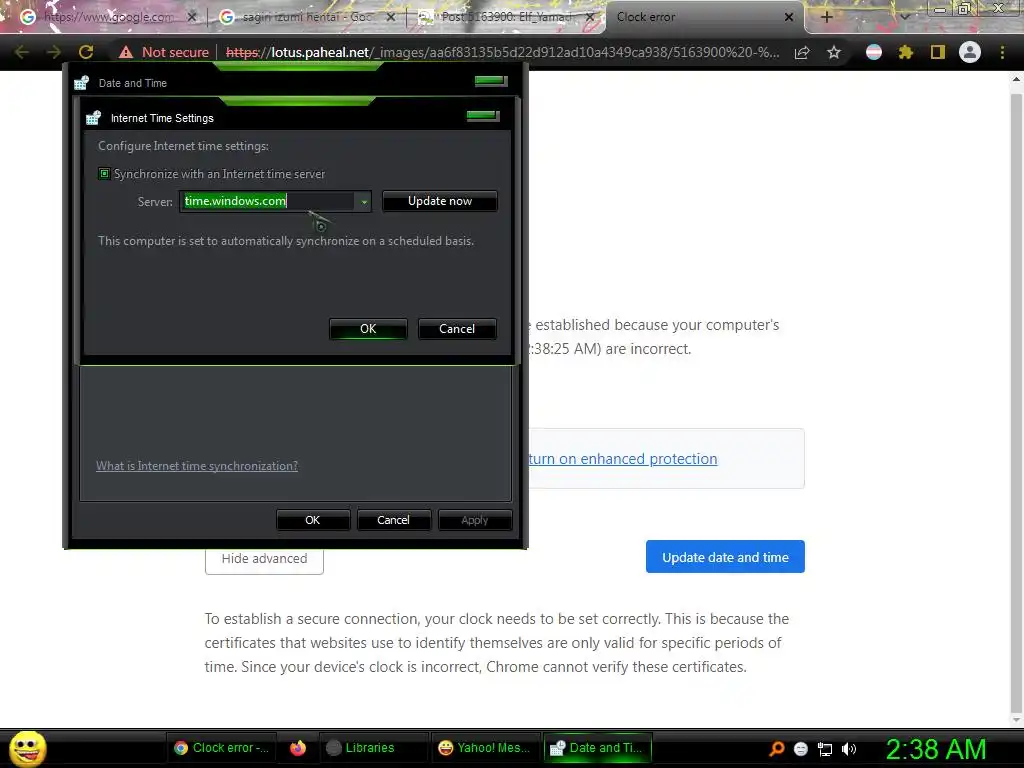This screenshot has width=1024, height=768.
Task: Close the Date and Time window
Action: pyautogui.click(x=490, y=81)
